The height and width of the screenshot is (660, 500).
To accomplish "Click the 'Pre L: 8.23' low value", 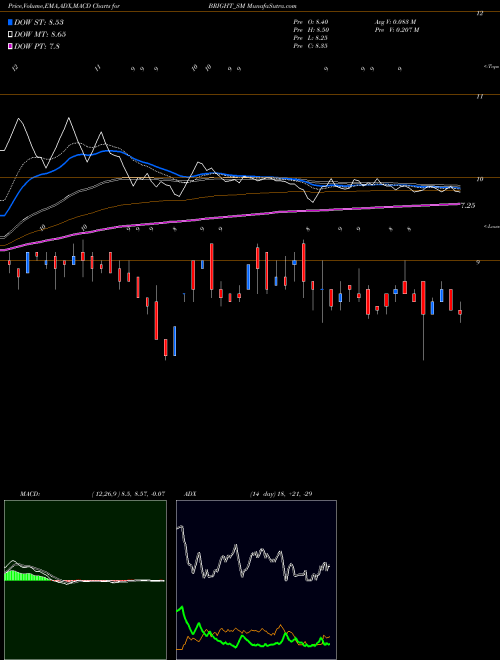I will (x=311, y=38).
